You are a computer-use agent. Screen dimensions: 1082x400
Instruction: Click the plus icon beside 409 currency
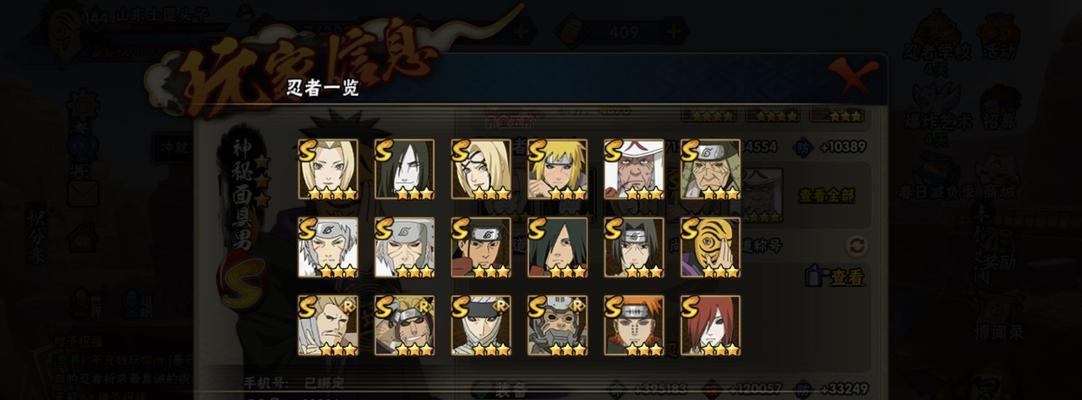[x=674, y=31]
